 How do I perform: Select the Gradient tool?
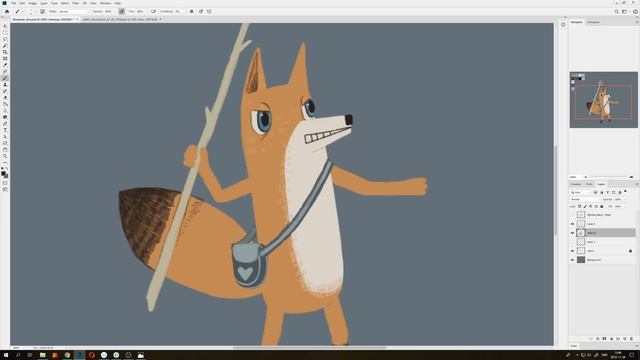point(5,104)
